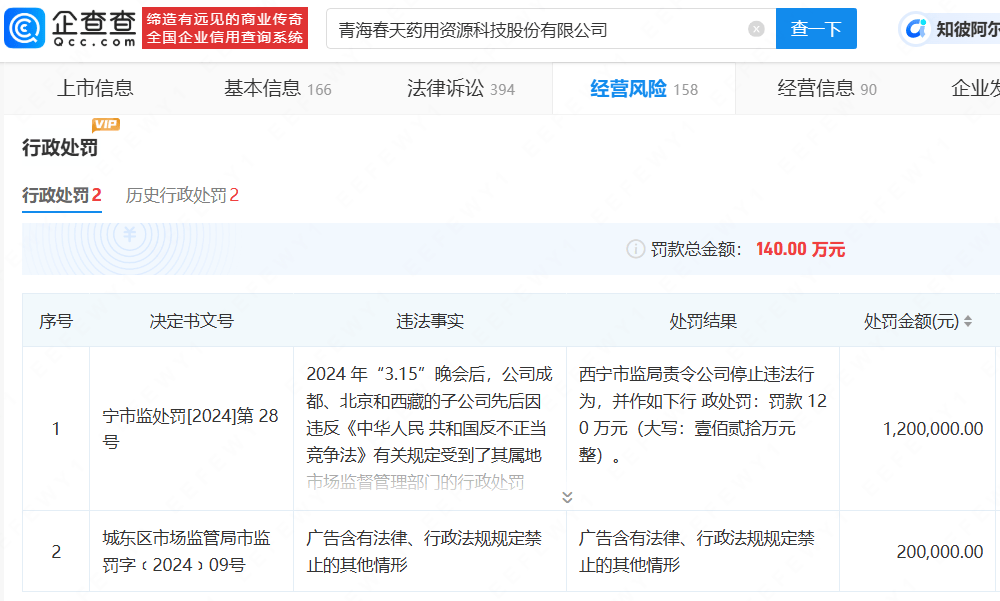
Task: Click the 1,200,000.00 penalty amount
Action: tap(933, 429)
